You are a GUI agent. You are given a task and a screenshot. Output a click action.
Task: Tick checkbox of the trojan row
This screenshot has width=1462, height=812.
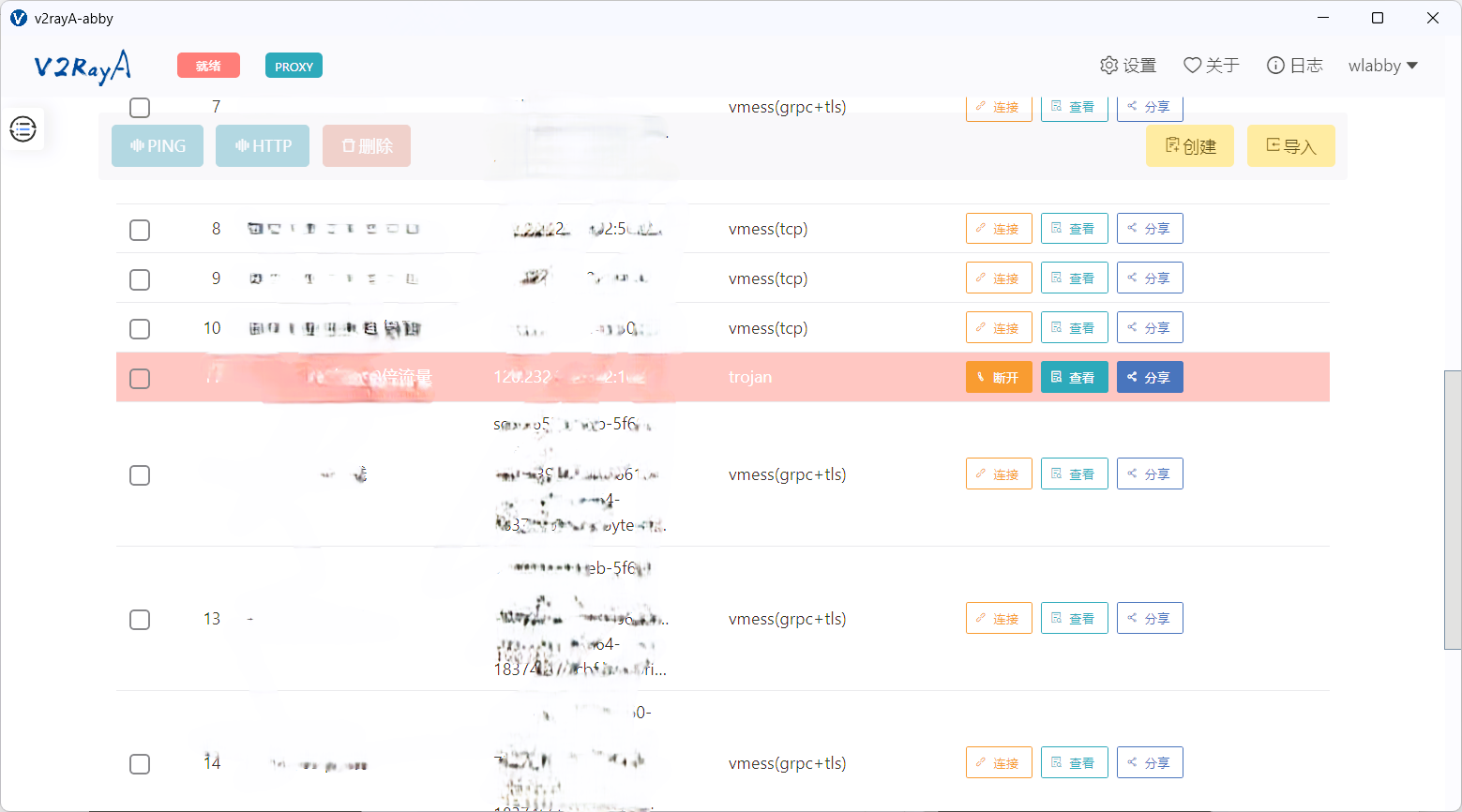pos(140,379)
